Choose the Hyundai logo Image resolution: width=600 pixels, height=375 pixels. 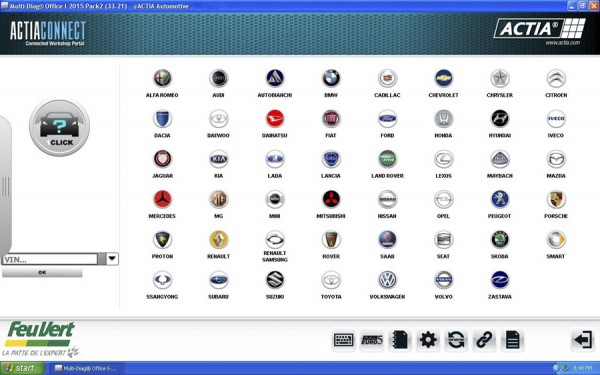pyautogui.click(x=500, y=119)
